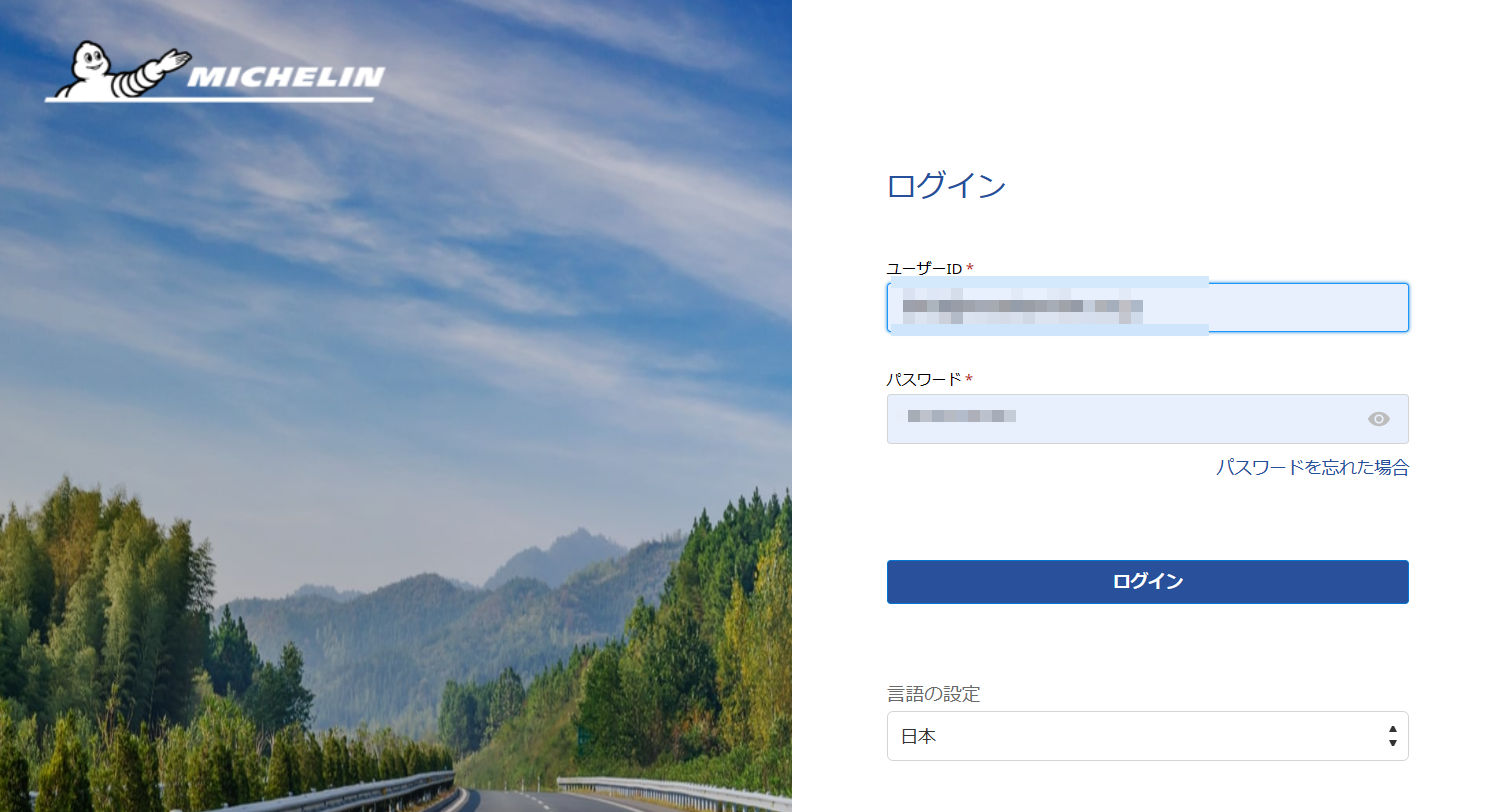The width and height of the screenshot is (1488, 812).
Task: Click the language selector arrows
Action: [1393, 737]
